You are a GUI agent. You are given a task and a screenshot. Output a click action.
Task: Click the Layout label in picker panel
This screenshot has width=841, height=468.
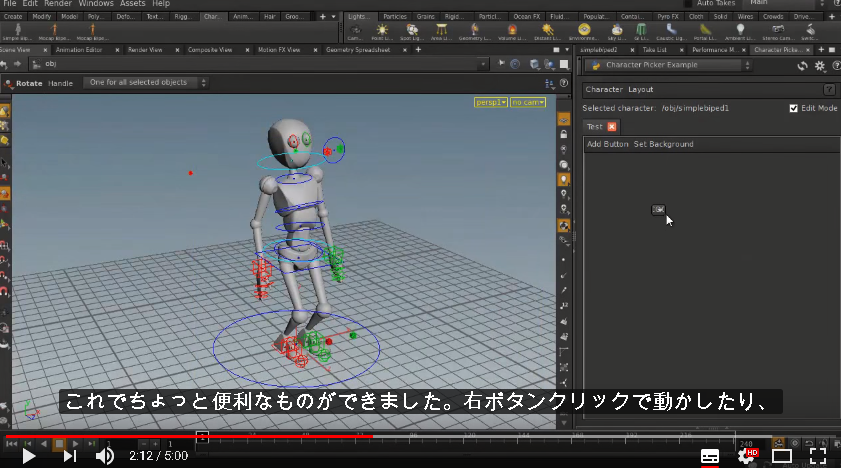(640, 90)
